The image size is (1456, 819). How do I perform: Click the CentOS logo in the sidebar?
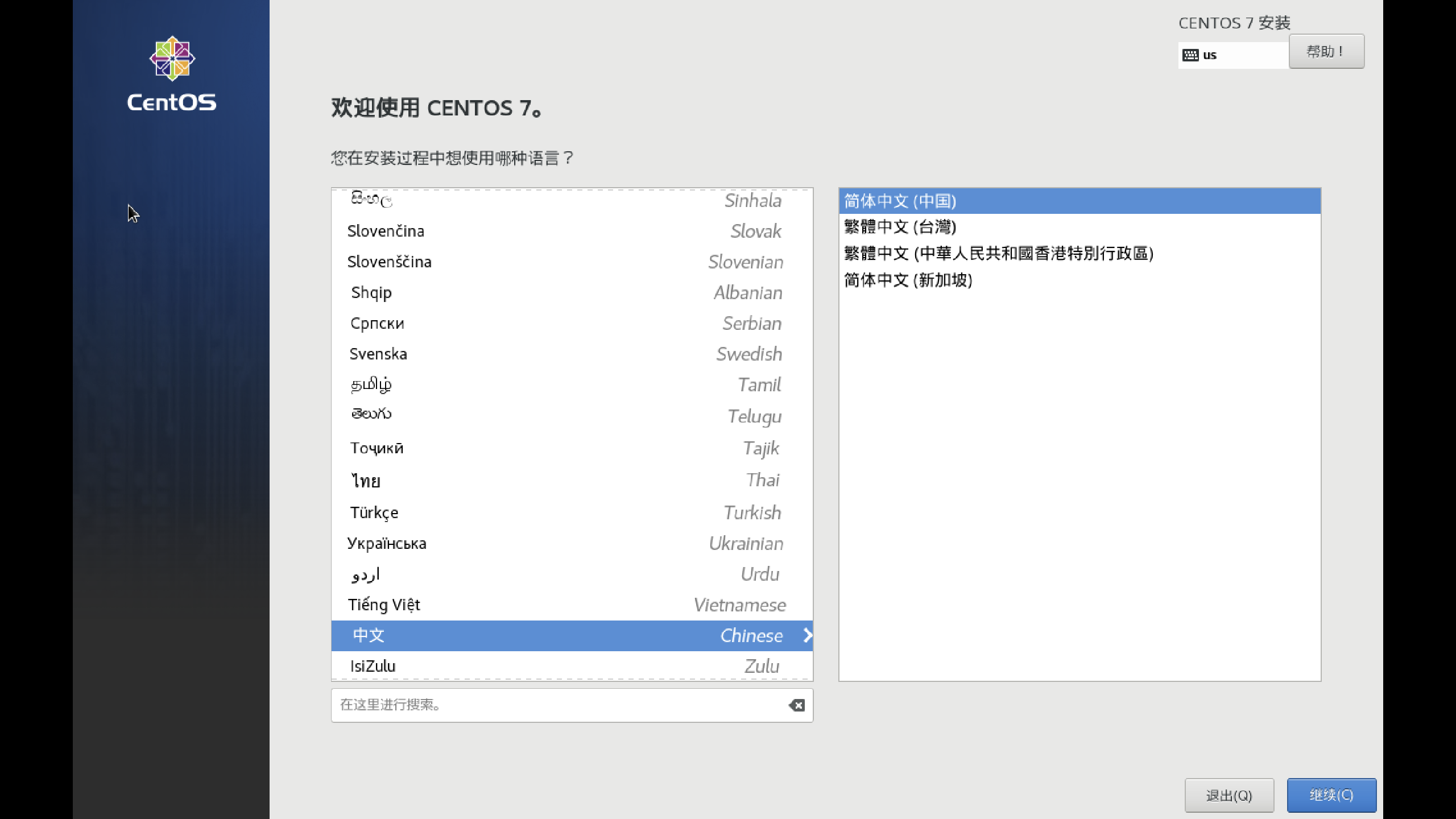(x=171, y=59)
